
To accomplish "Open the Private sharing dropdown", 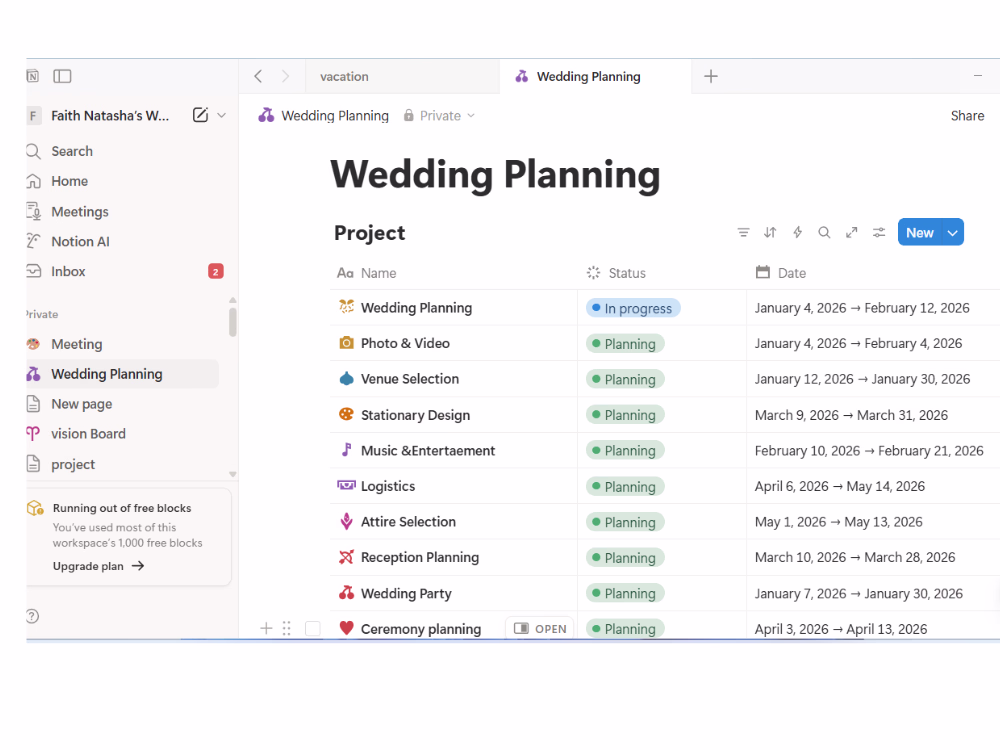I will (439, 115).
